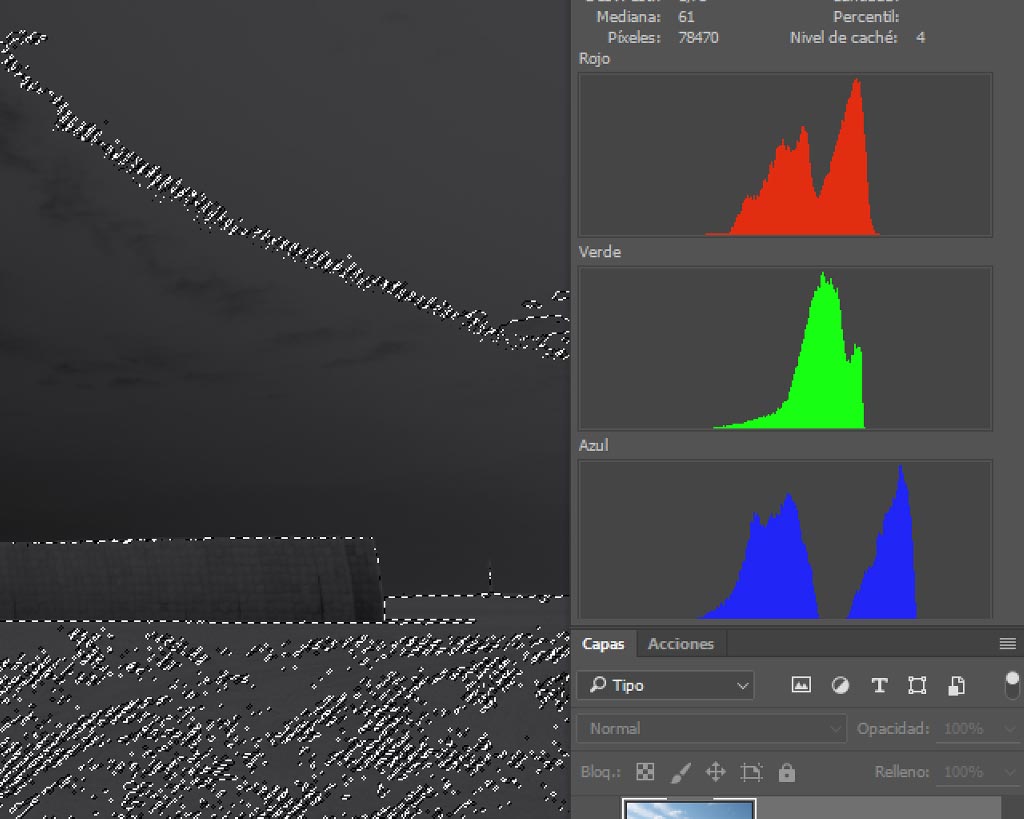Lock position move icon
The image size is (1024, 819).
point(716,772)
